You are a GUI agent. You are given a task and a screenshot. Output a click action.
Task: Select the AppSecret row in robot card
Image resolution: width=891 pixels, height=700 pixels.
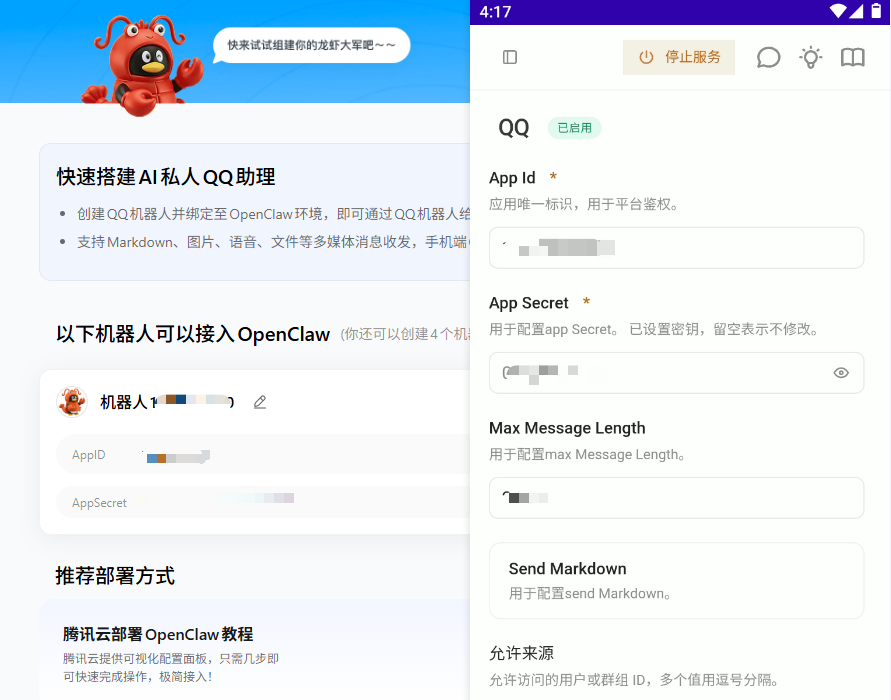(263, 502)
